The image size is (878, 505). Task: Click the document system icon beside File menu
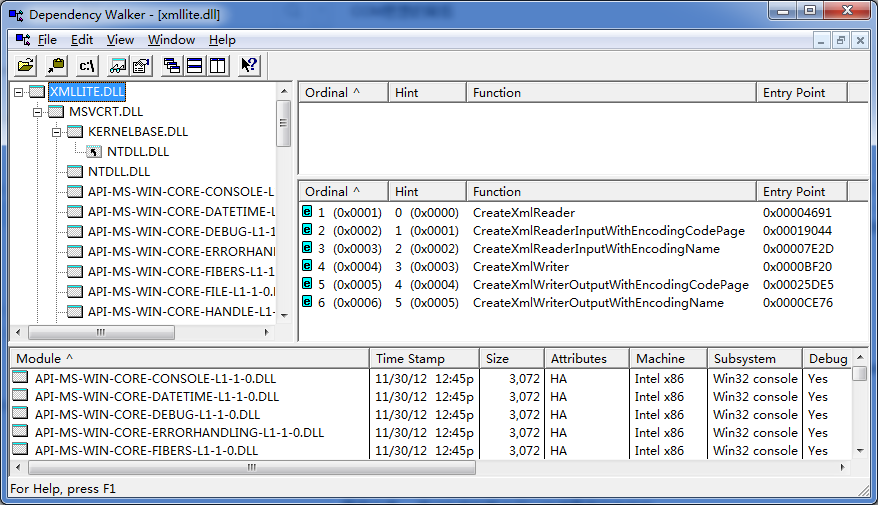pos(23,40)
